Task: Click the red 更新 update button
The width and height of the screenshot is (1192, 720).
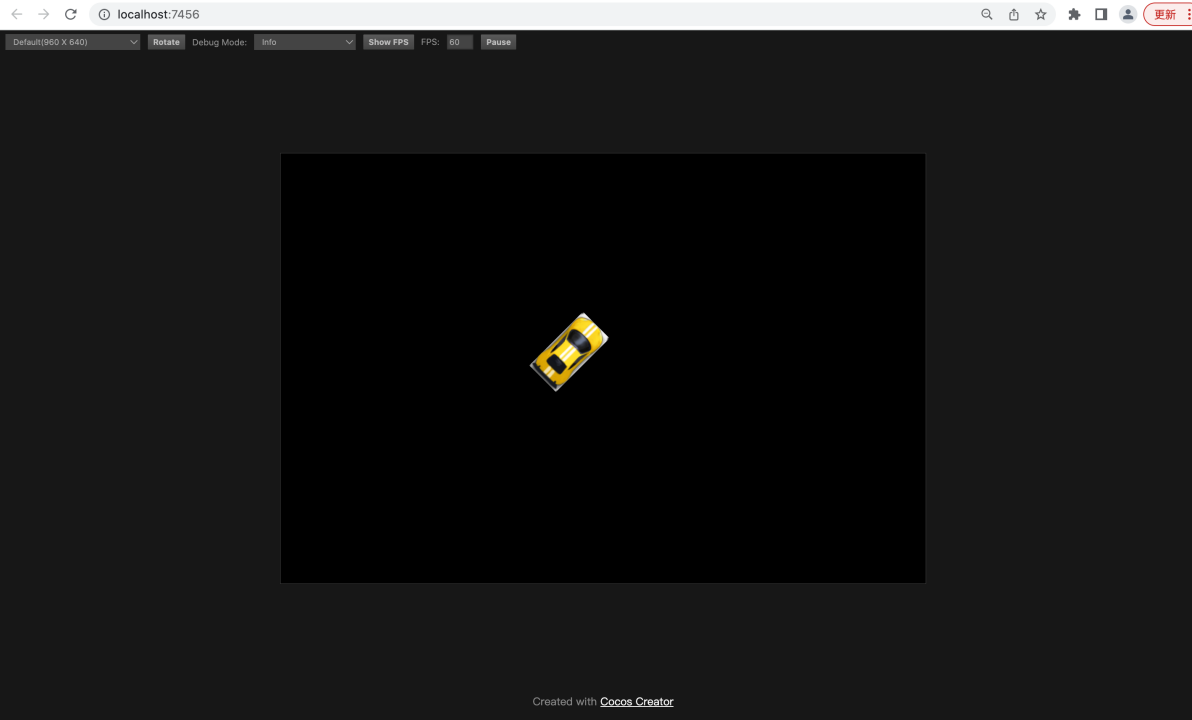Action: 1168,14
